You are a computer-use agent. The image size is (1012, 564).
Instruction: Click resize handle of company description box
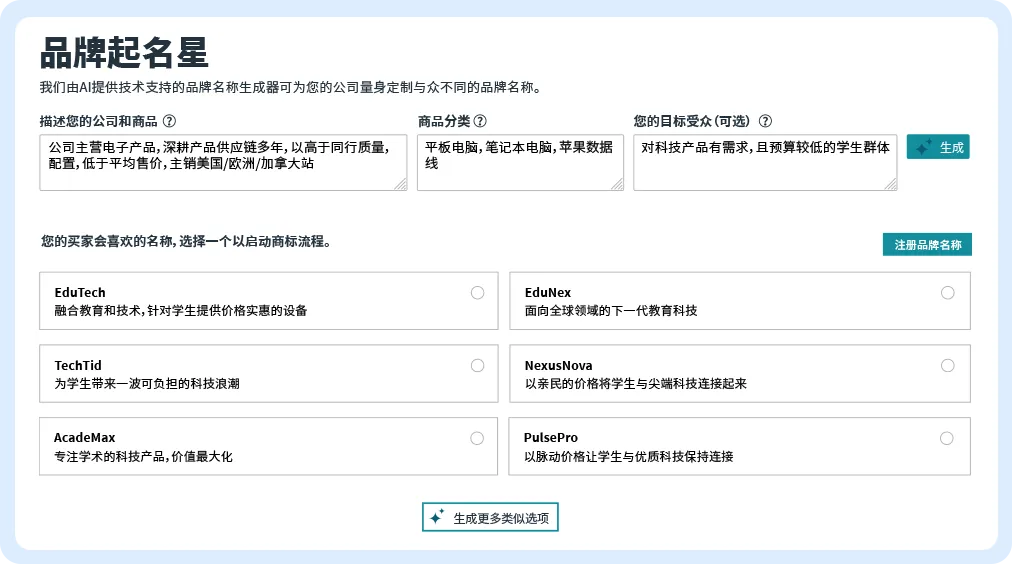pyautogui.click(x=401, y=184)
